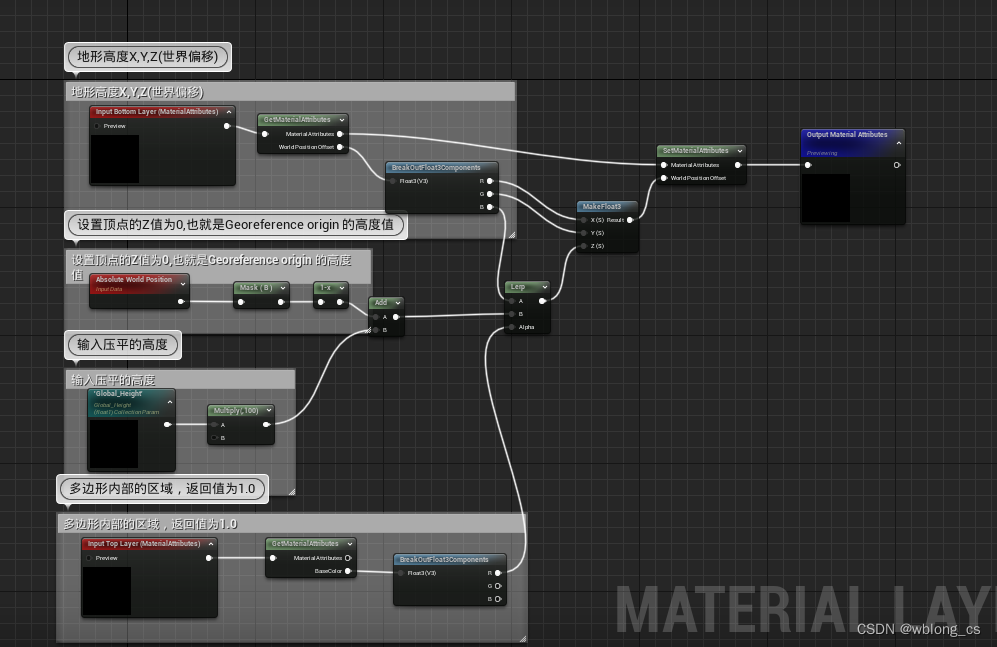Collapse the Global_Height parameter node
997x647 pixels.
coord(170,402)
